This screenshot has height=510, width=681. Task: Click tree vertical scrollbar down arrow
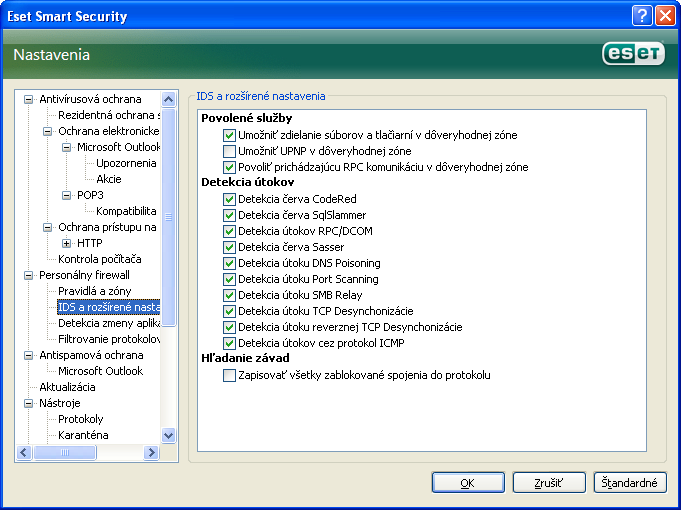point(169,435)
